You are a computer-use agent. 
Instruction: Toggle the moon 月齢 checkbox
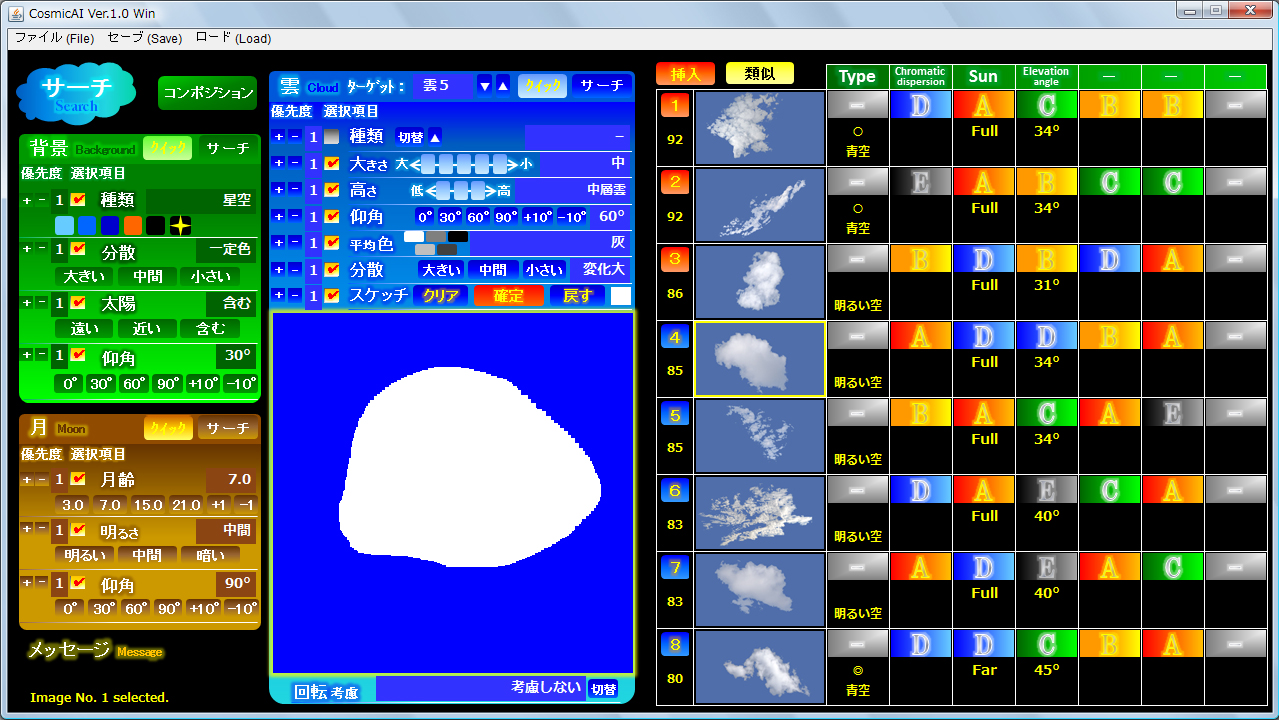pyautogui.click(x=78, y=480)
